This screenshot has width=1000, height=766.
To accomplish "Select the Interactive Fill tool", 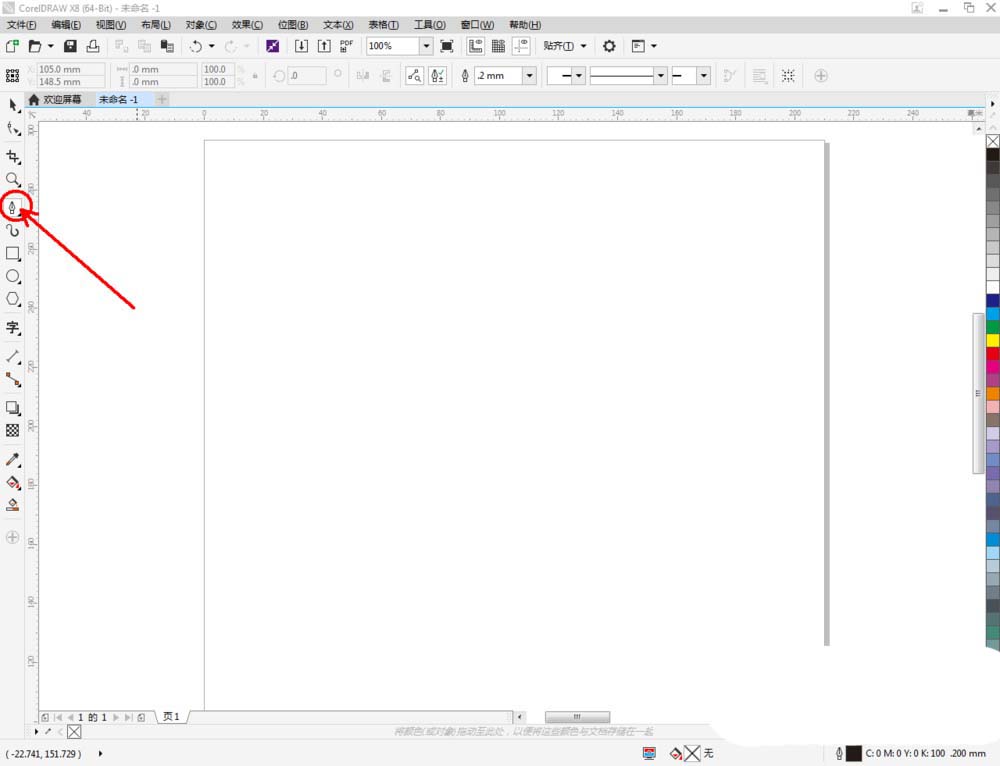I will [13, 482].
